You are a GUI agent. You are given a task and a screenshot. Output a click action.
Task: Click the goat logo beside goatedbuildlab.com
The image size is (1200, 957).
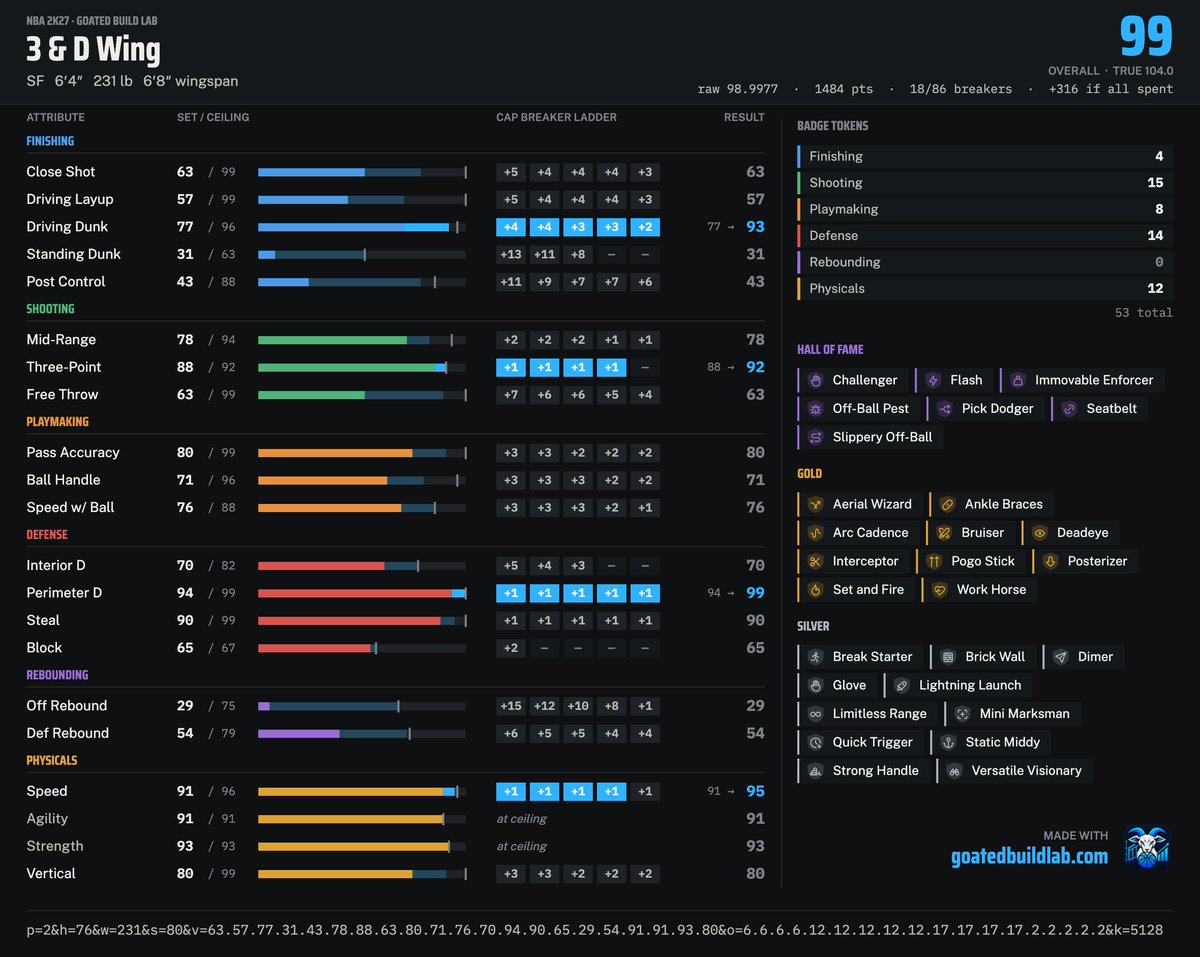click(1146, 848)
